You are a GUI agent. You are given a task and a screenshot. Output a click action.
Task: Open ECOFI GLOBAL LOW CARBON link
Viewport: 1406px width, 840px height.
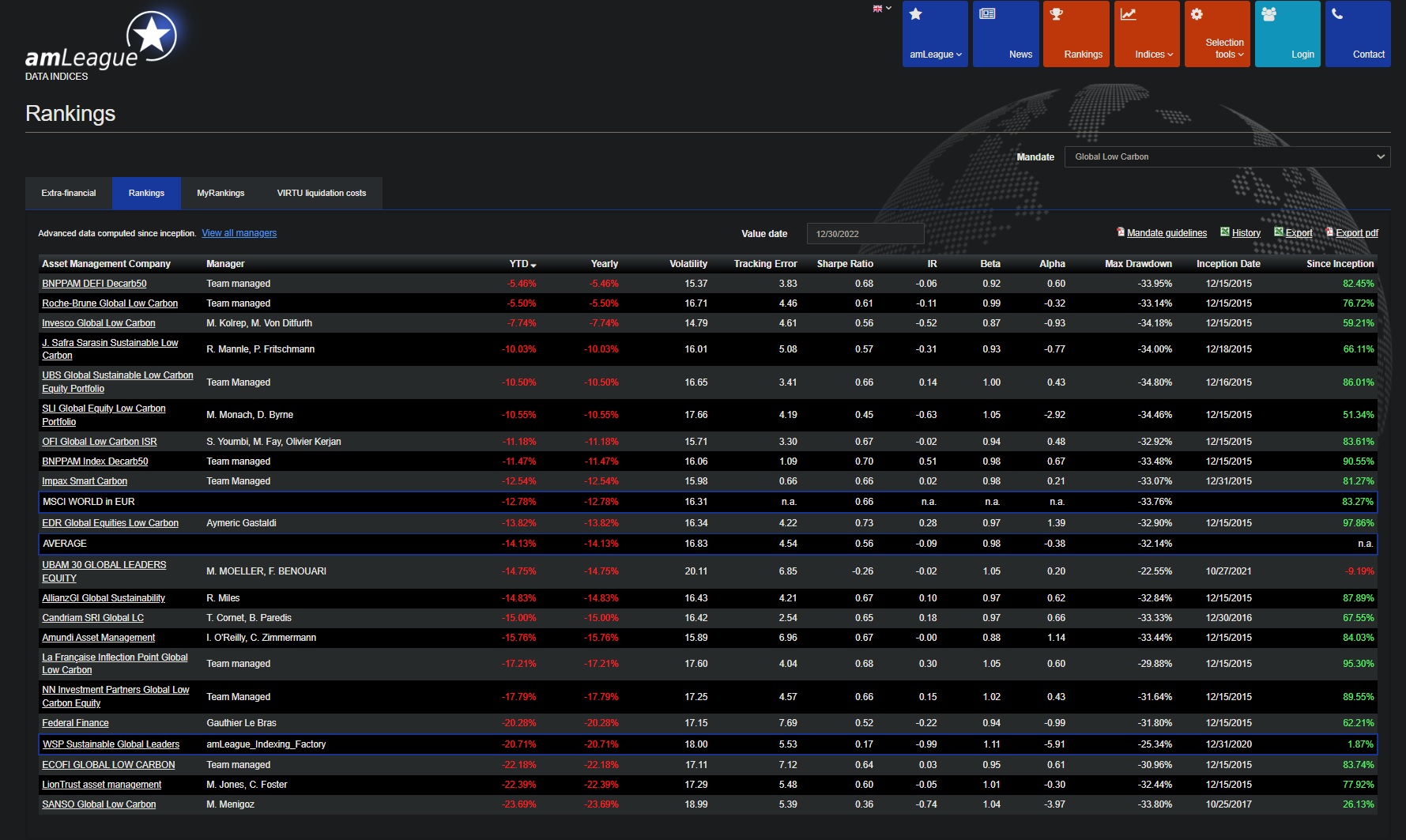109,765
